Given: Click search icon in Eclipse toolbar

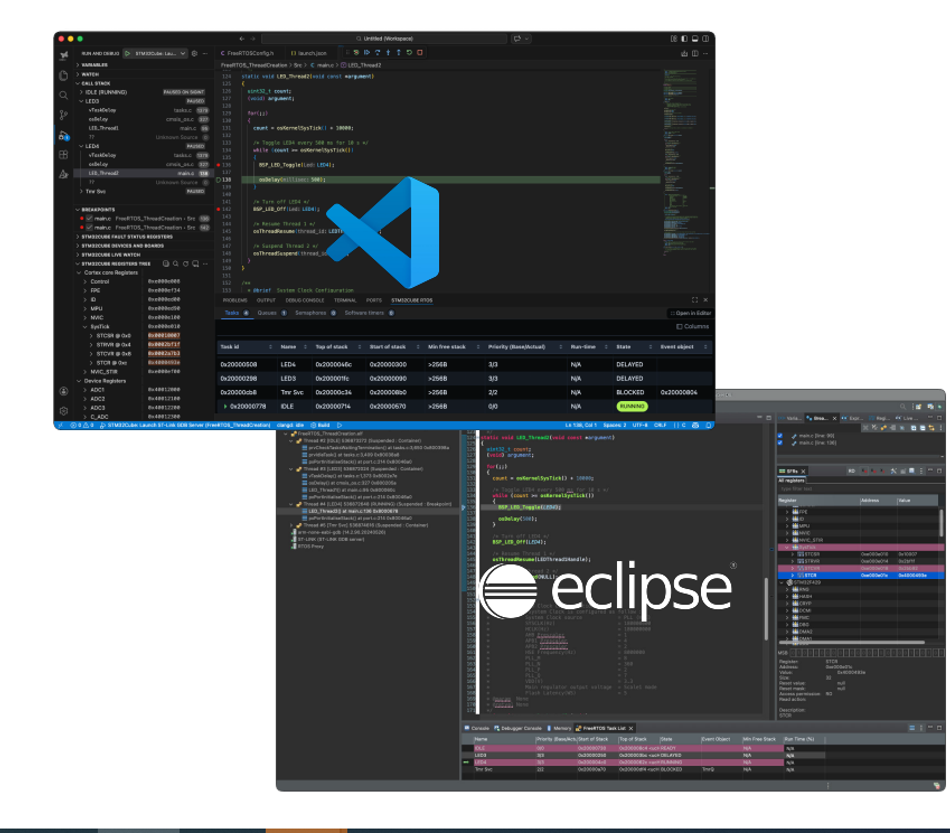Looking at the screenshot, I should pos(903,407).
